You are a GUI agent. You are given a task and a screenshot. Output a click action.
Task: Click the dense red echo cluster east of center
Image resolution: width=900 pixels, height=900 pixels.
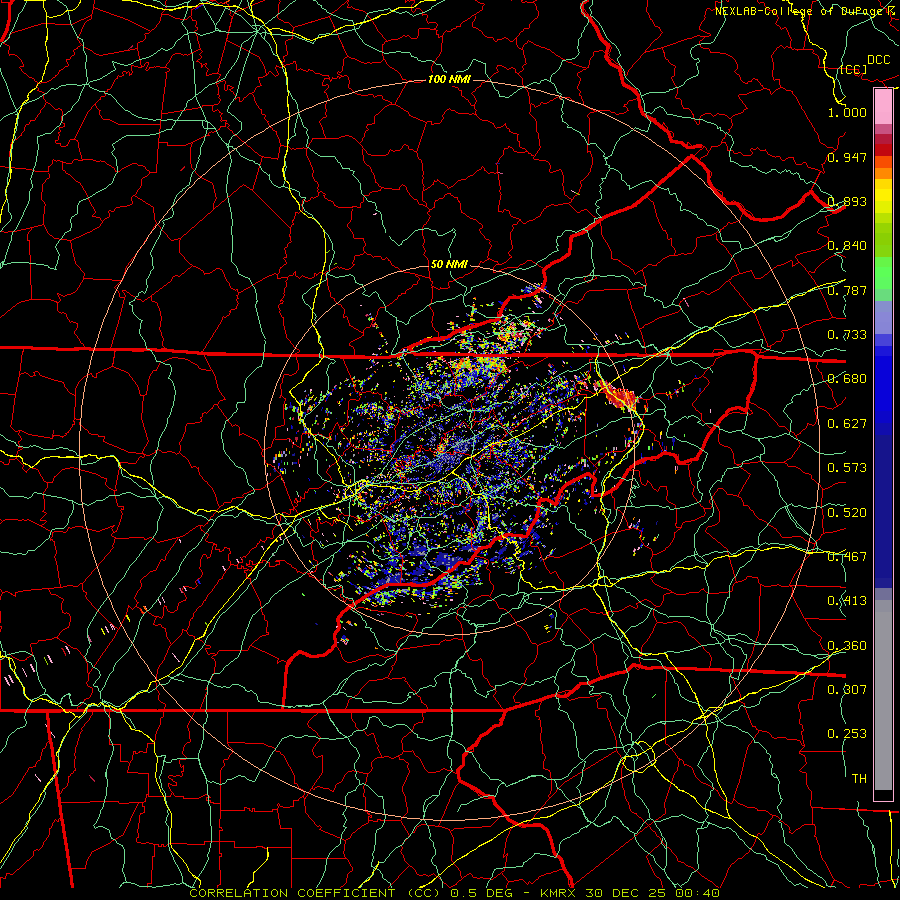[618, 396]
